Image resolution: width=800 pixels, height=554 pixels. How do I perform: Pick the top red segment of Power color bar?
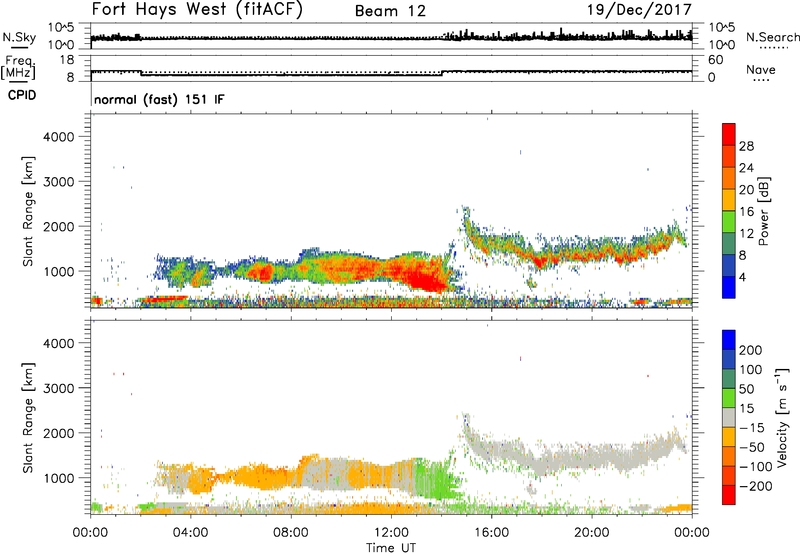pyautogui.click(x=729, y=134)
